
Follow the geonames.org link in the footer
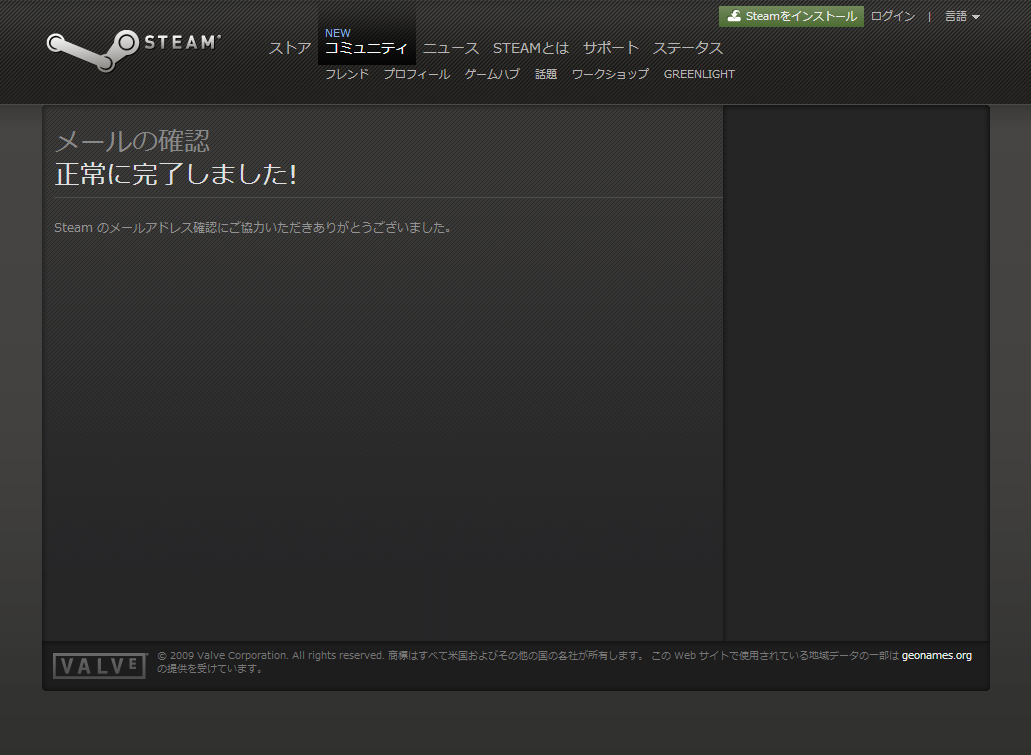click(936, 655)
